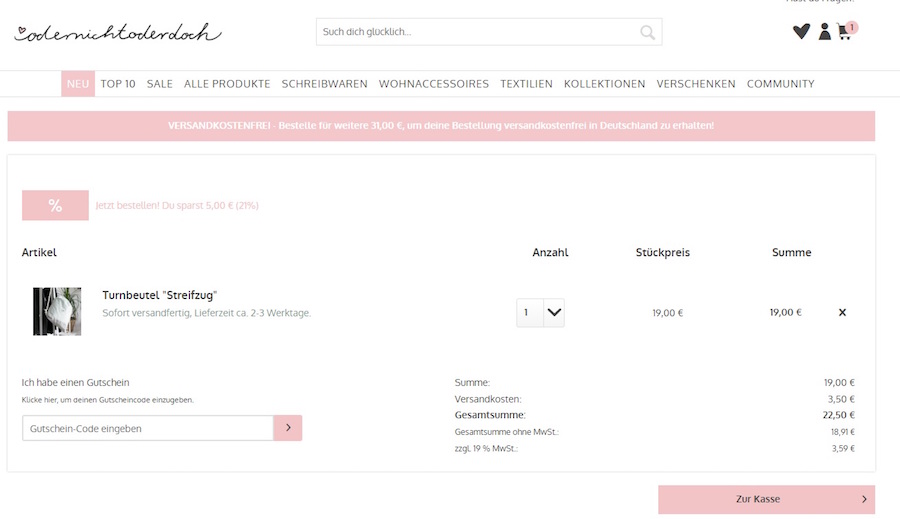Open the SCHREIBWAREN category
900x519 pixels.
click(x=324, y=84)
